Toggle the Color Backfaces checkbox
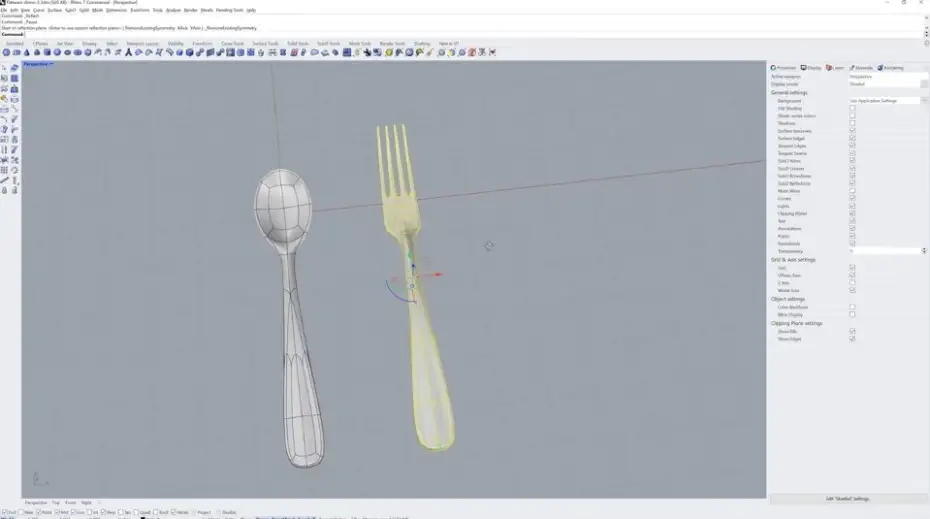This screenshot has height=519, width=930. (x=852, y=307)
